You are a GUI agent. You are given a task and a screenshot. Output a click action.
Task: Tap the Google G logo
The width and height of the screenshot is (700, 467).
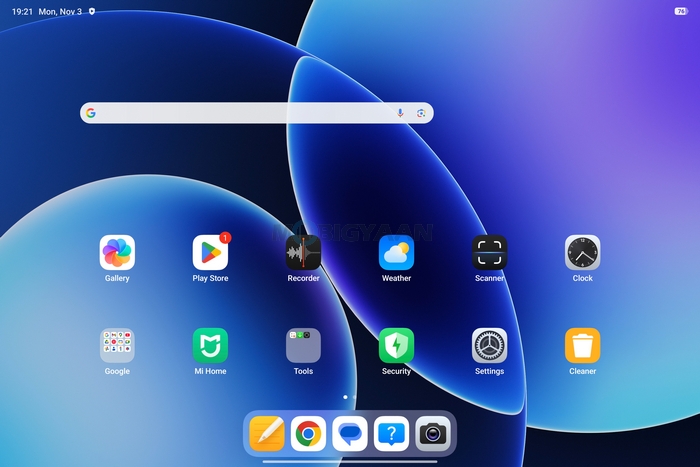pyautogui.click(x=91, y=113)
